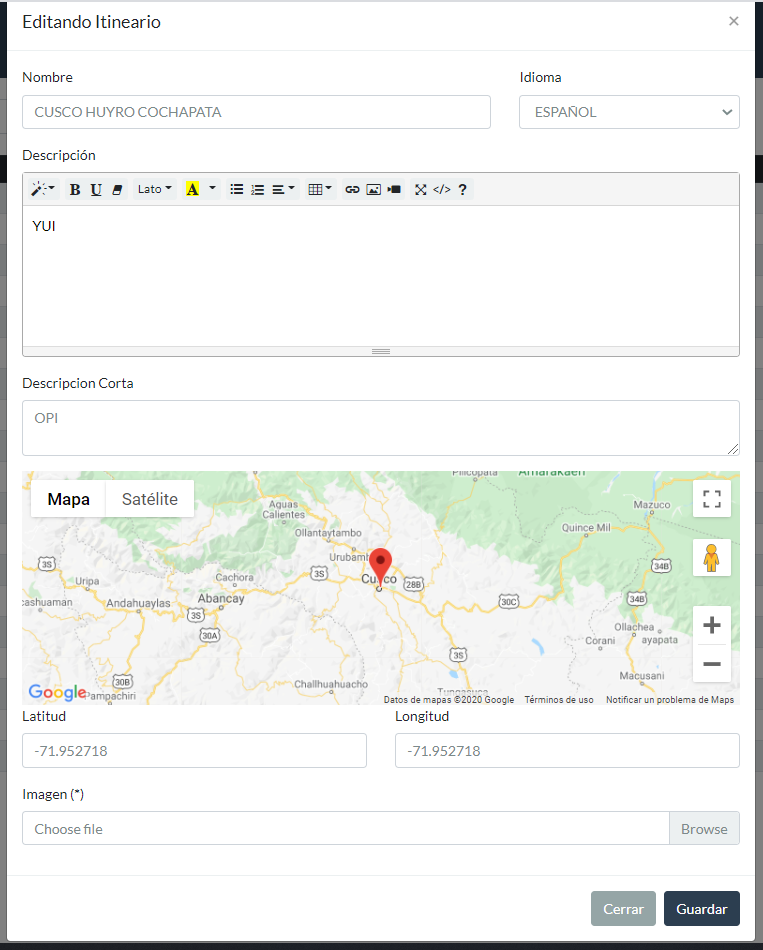Insert a hyperlink via link icon
Viewport: 763px width, 950px height.
pyautogui.click(x=352, y=189)
